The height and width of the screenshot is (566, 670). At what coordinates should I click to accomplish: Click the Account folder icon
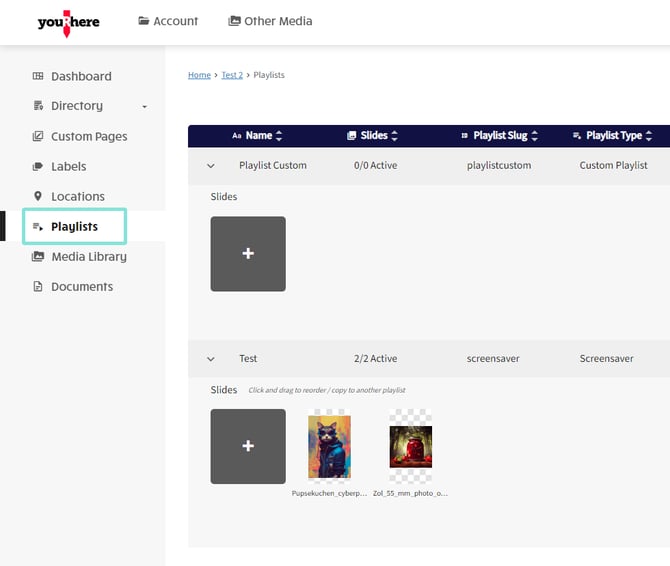click(144, 21)
